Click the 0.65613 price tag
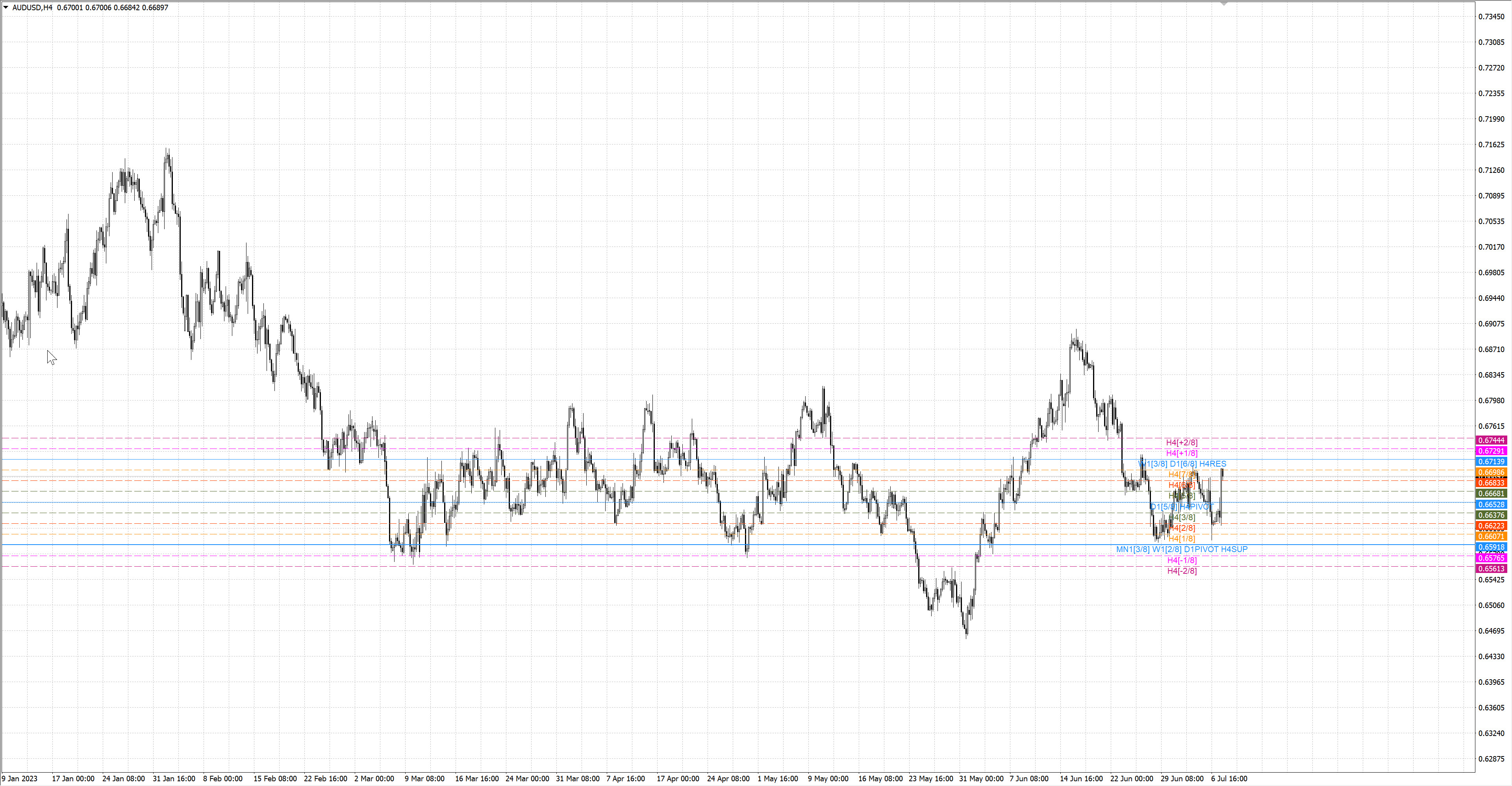Viewport: 1512px width, 786px height. point(1492,569)
